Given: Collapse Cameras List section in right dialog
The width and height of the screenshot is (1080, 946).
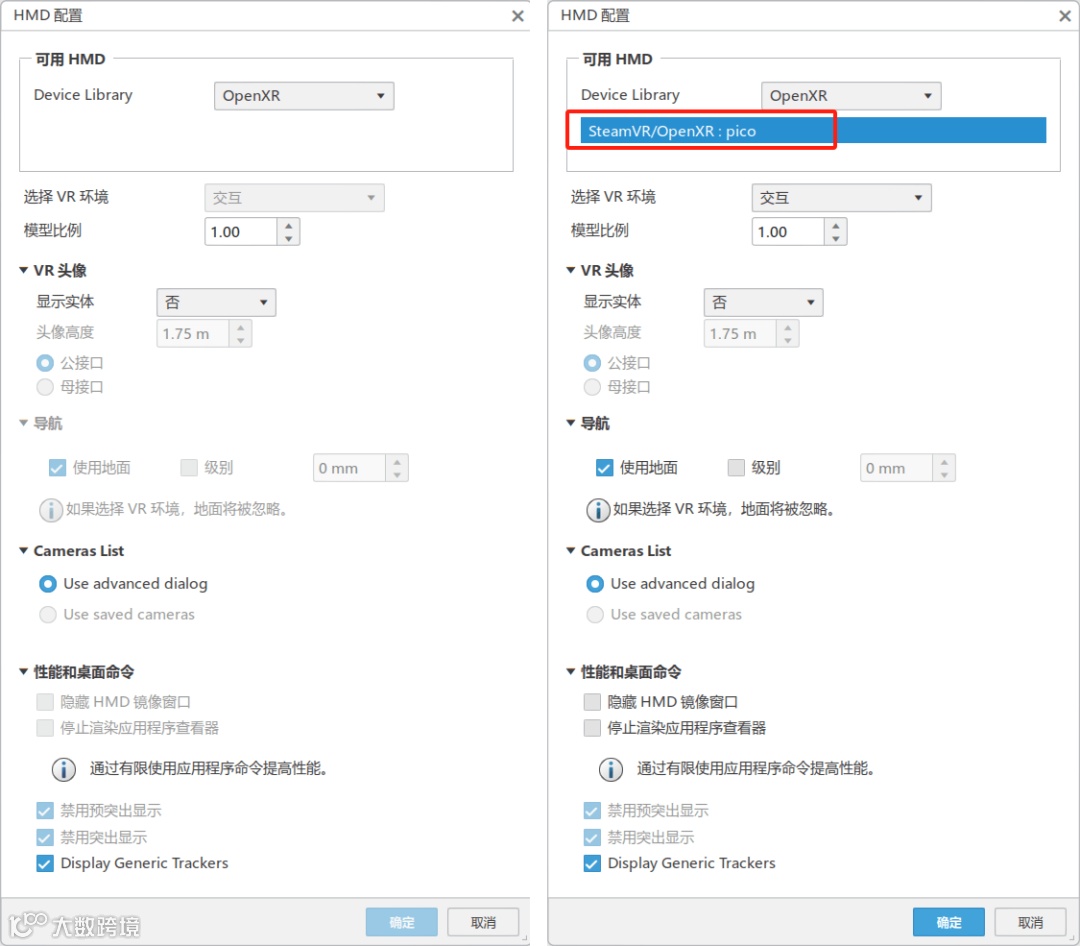Looking at the screenshot, I should (x=570, y=551).
